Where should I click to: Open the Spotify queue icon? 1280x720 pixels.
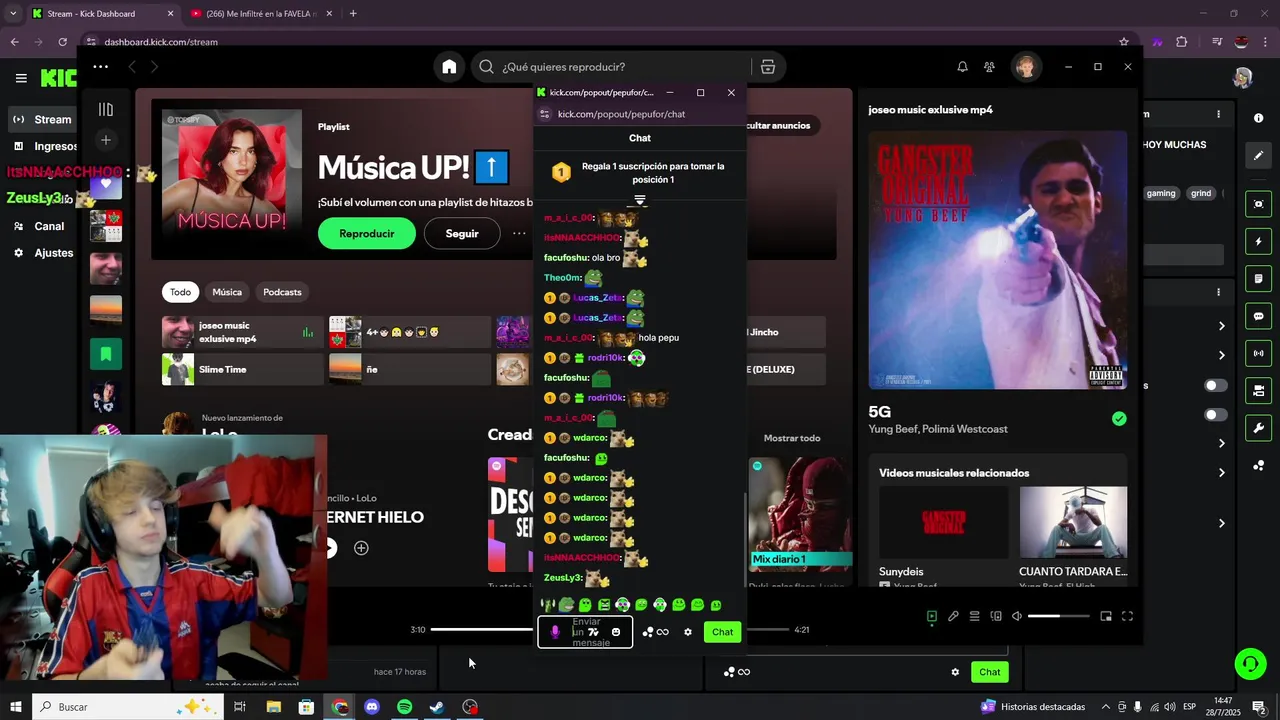tap(974, 617)
